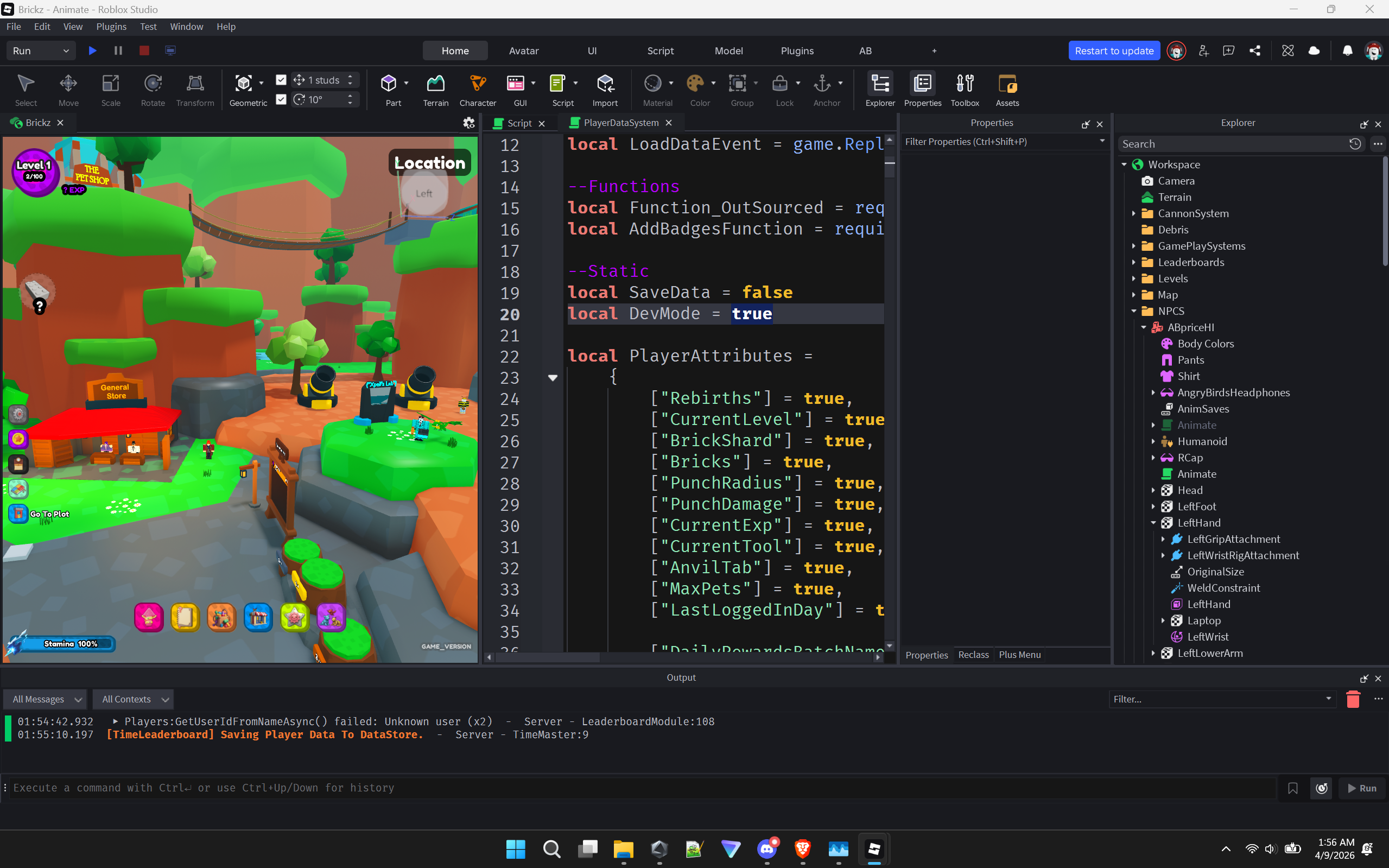Image resolution: width=1389 pixels, height=868 pixels.
Task: Switch to the Avatar ribbon tab
Action: point(523,50)
